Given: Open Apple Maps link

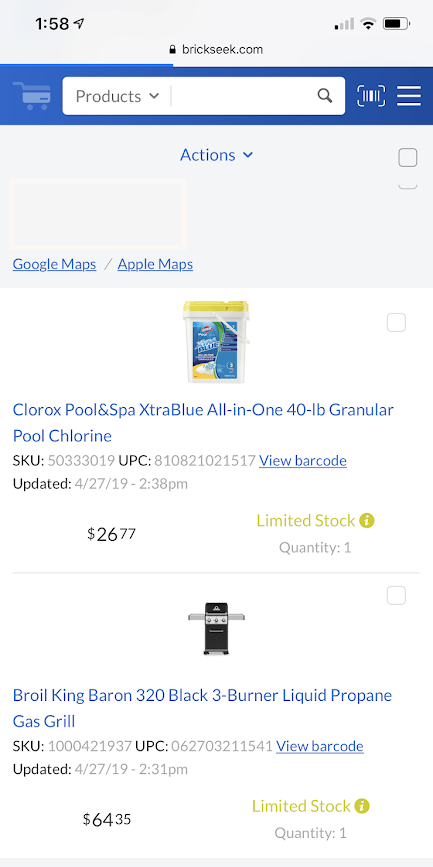Looking at the screenshot, I should [x=155, y=264].
